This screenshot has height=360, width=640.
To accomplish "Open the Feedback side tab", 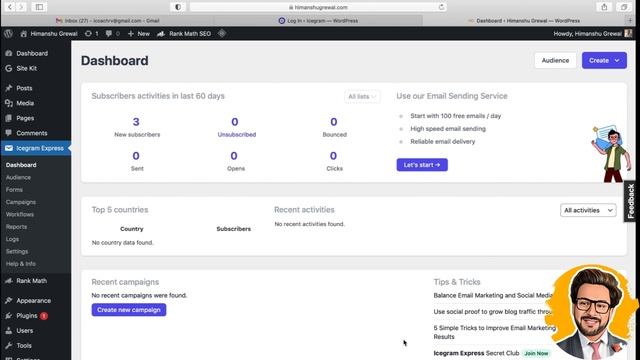I will click(631, 201).
